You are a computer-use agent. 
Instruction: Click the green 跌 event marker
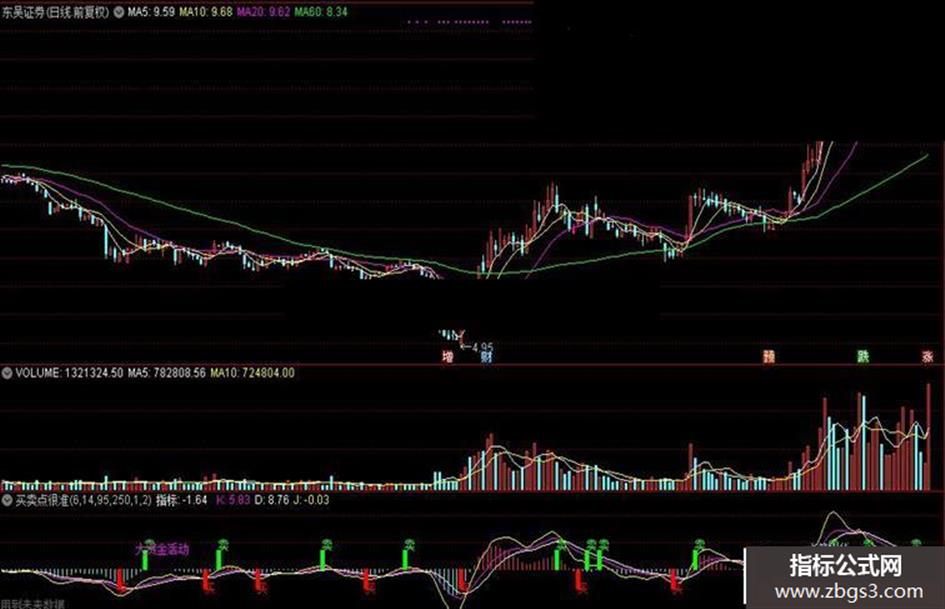(x=864, y=356)
